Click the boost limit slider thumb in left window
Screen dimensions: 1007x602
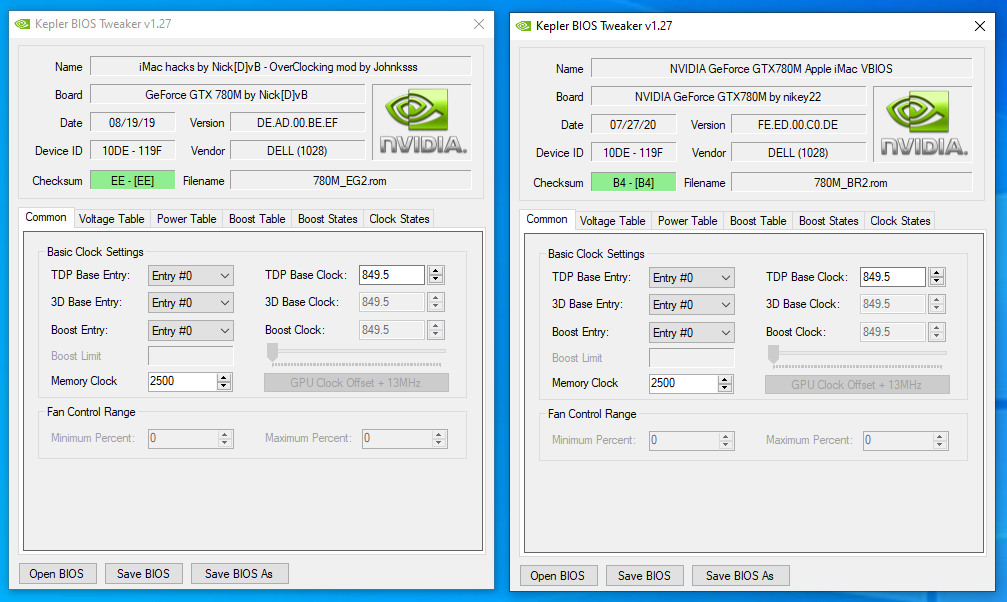click(x=272, y=352)
